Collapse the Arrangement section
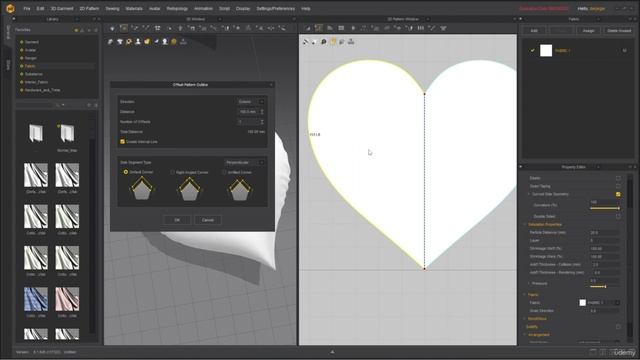This screenshot has height=360, width=640. [525, 335]
